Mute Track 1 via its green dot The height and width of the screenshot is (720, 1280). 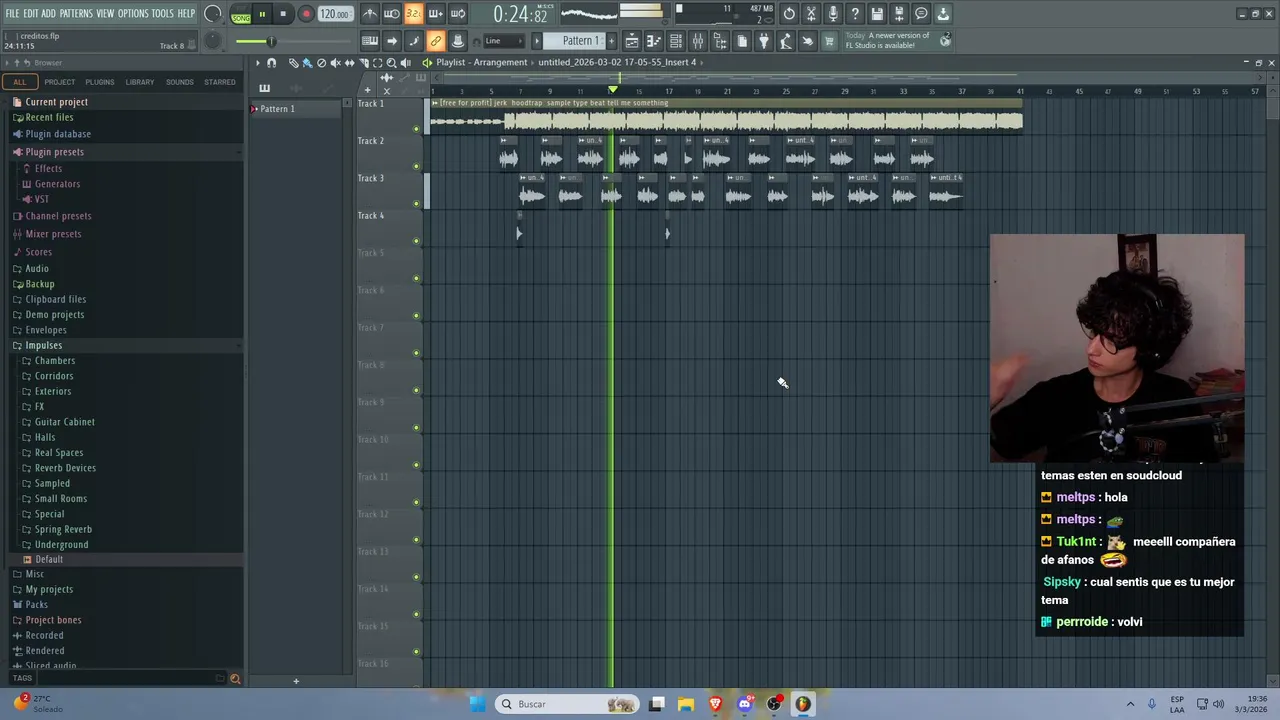[x=417, y=129]
